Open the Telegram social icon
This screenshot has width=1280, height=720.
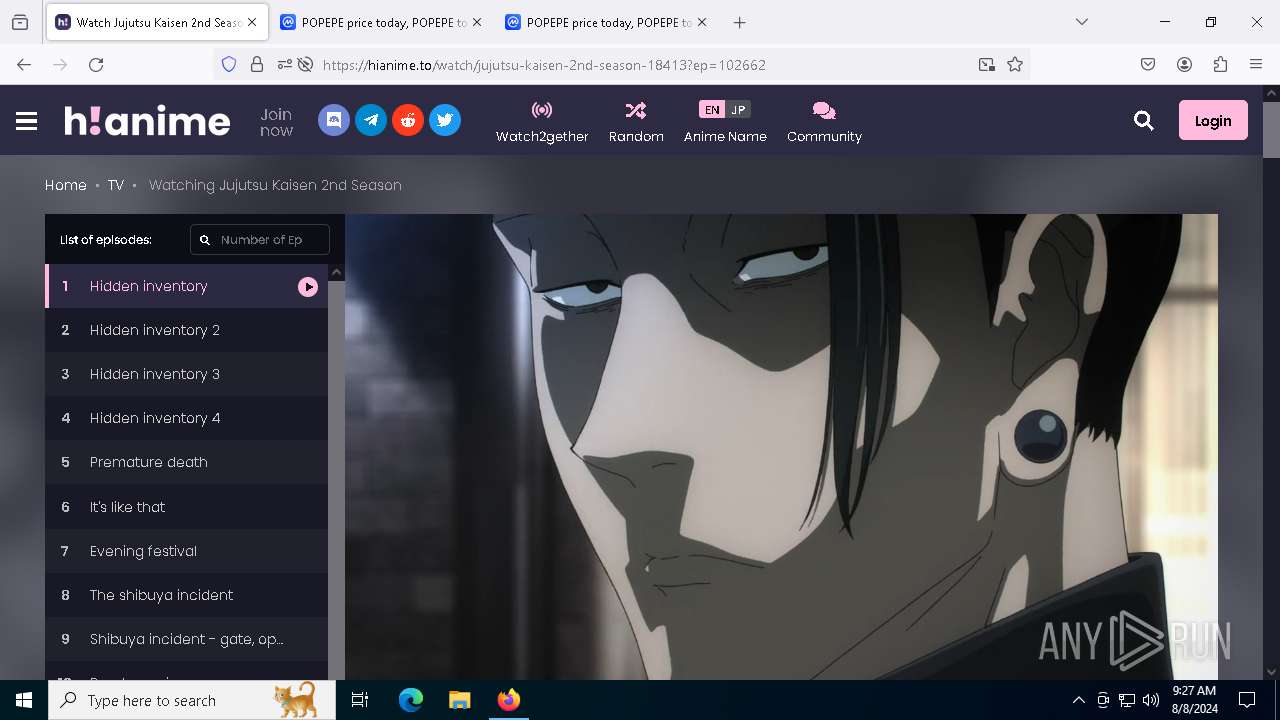[371, 120]
